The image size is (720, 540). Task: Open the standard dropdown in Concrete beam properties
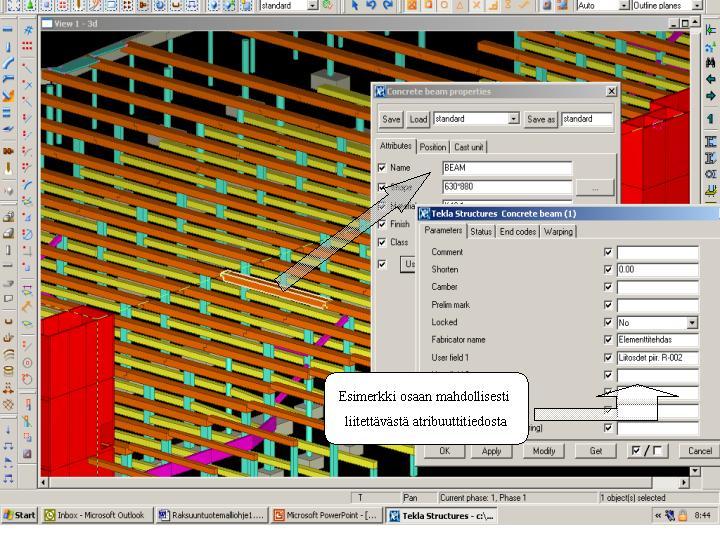click(x=514, y=119)
